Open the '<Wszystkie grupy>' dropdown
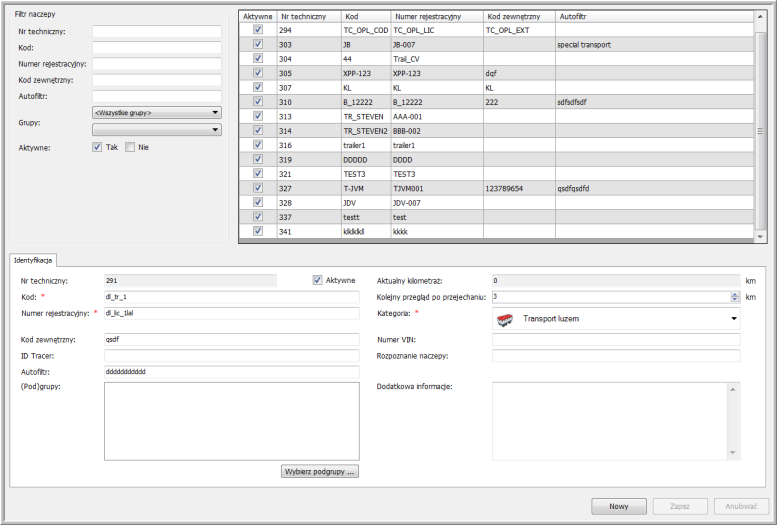The image size is (777, 525). [x=156, y=113]
